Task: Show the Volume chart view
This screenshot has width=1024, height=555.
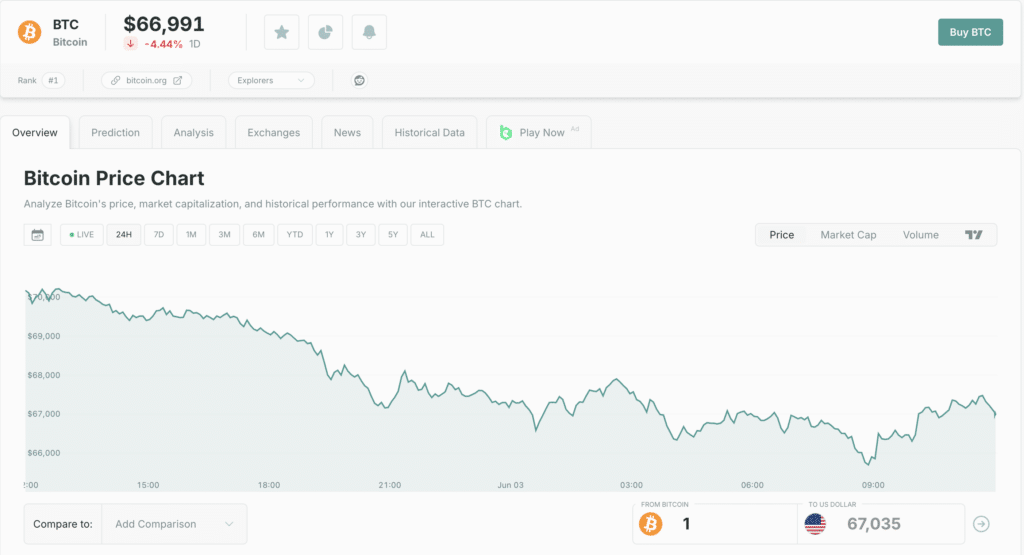Action: point(921,235)
